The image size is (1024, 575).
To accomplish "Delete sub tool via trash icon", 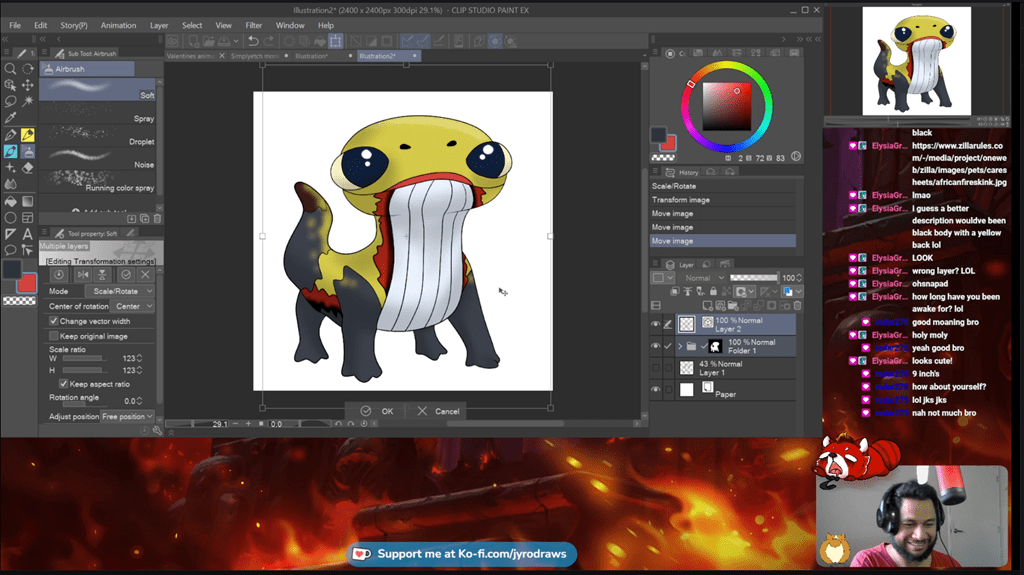I will (157, 219).
